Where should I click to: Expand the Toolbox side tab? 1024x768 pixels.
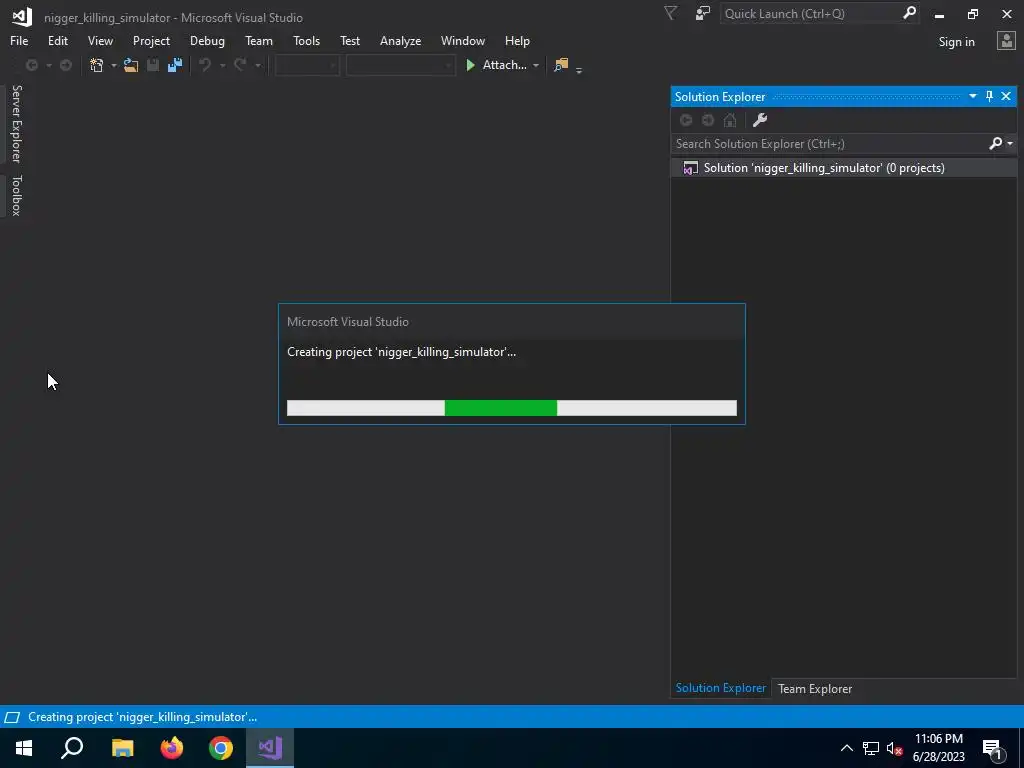[16, 195]
